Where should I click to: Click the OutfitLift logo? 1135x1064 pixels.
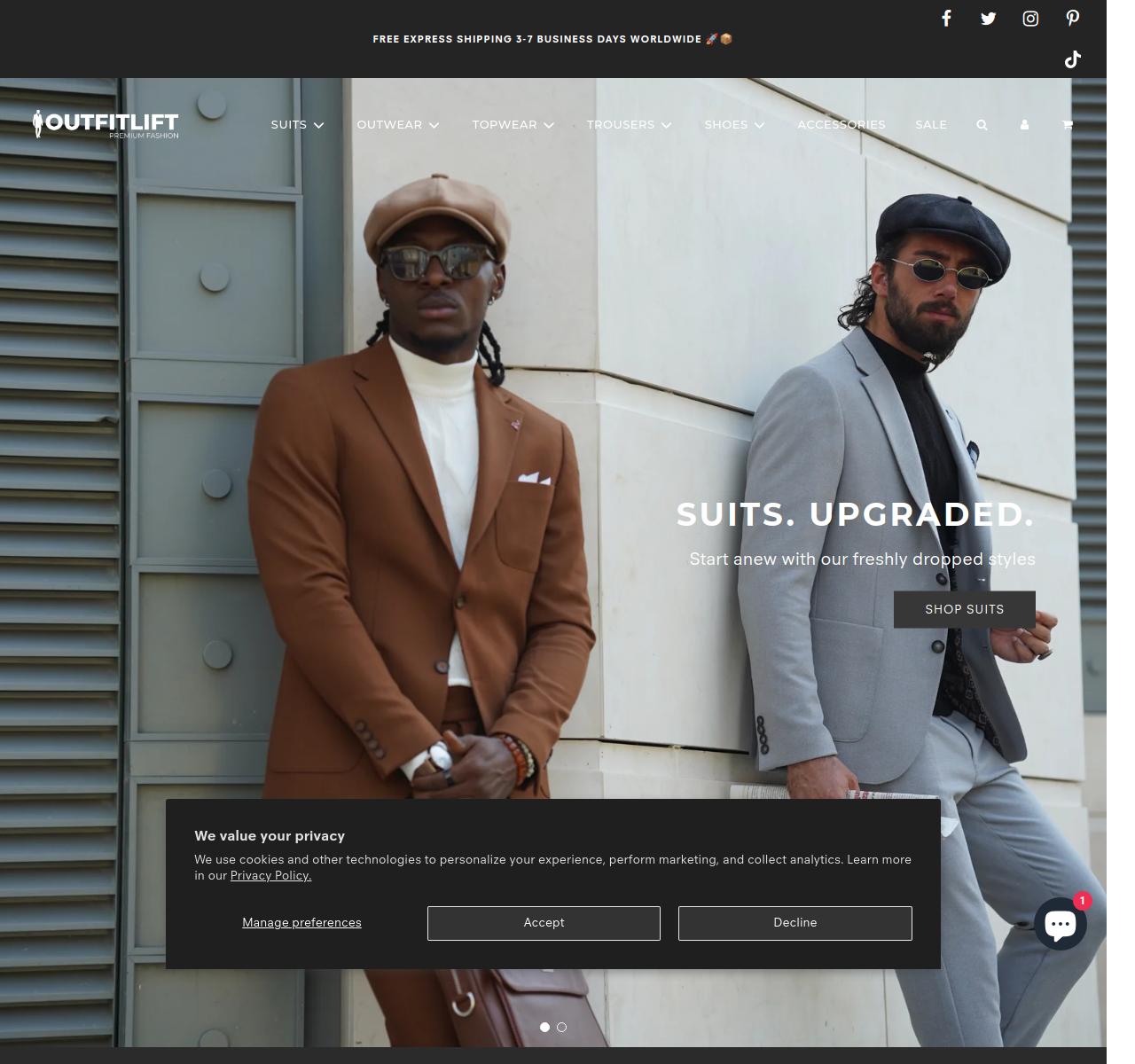tap(106, 124)
